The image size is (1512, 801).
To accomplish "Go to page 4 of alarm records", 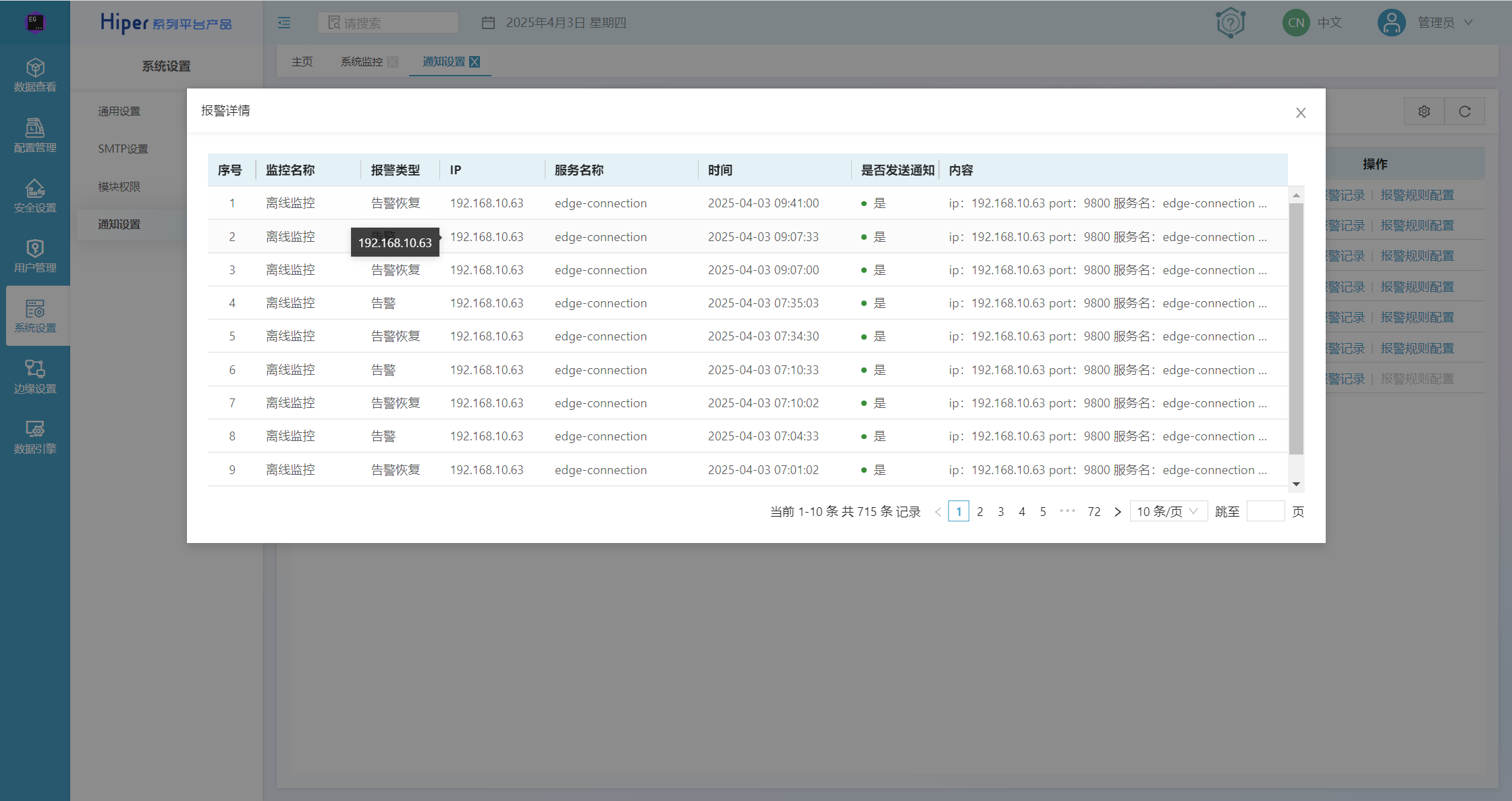I will coord(1022,512).
